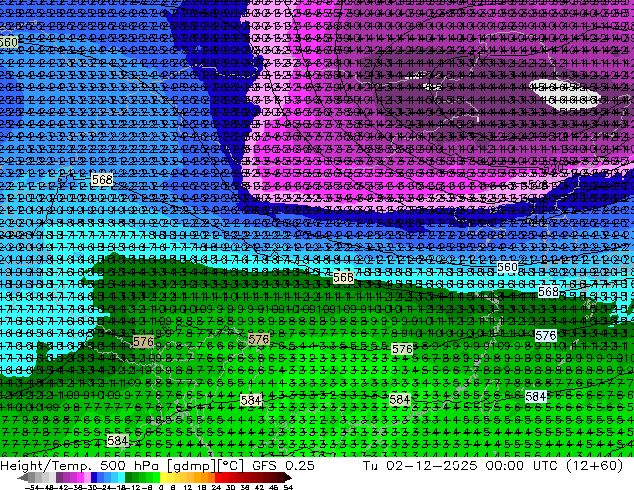Click the 568 contour label on the right side
This screenshot has height=490, width=634.
[548, 291]
